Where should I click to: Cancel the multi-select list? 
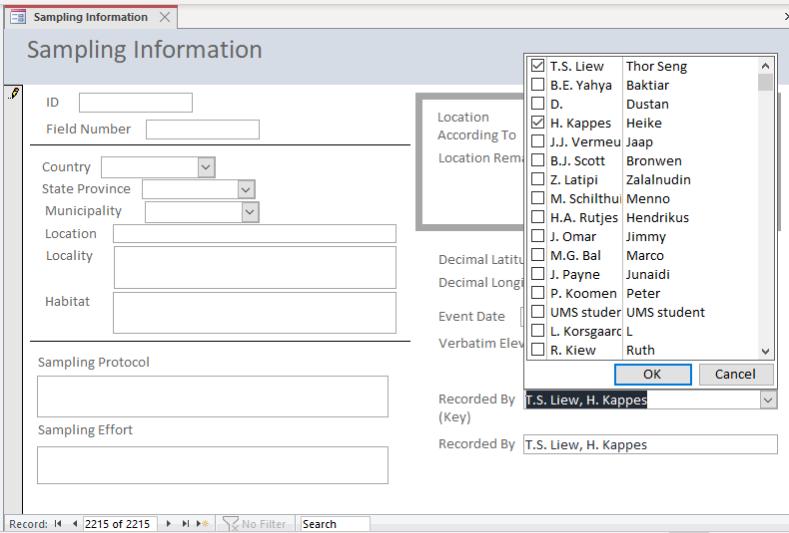[736, 374]
